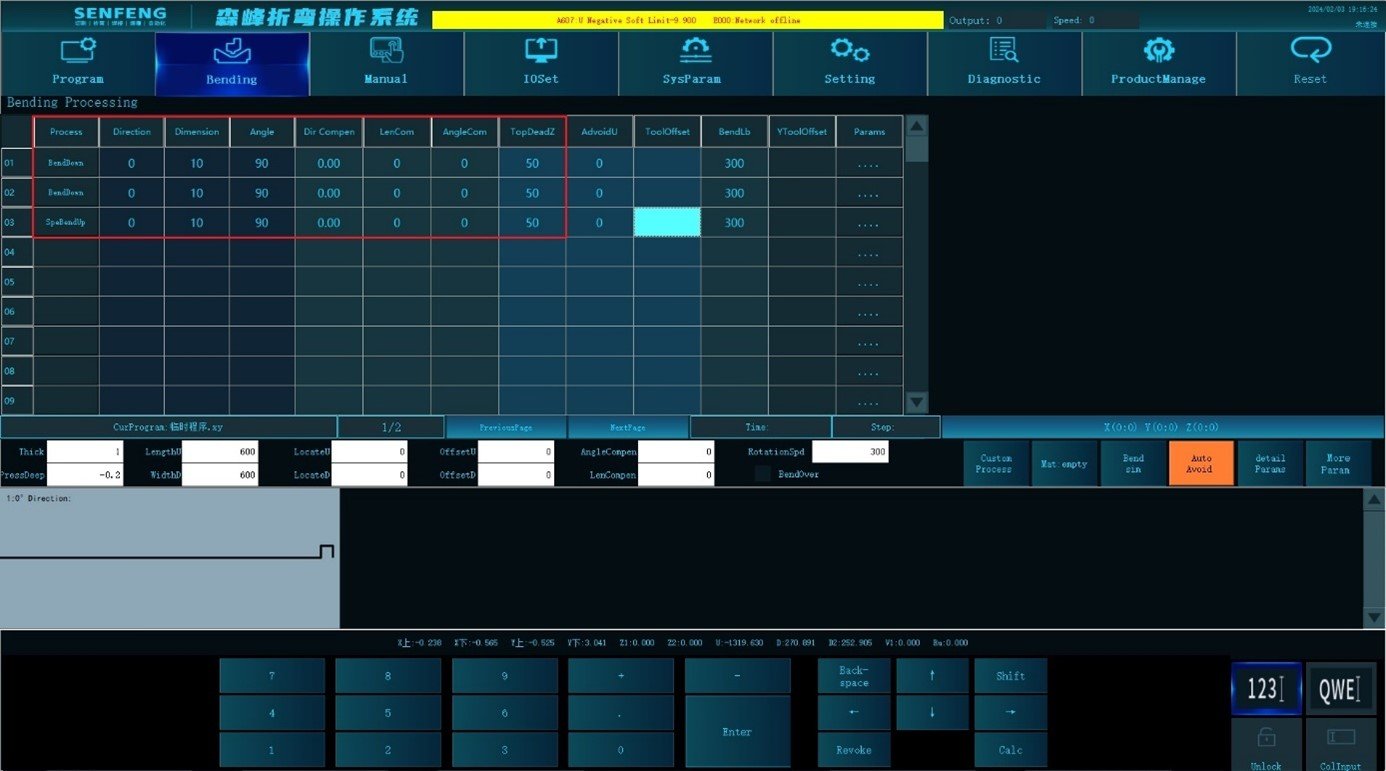The image size is (1386, 771).
Task: Click the Unlock icon
Action: click(x=1266, y=745)
